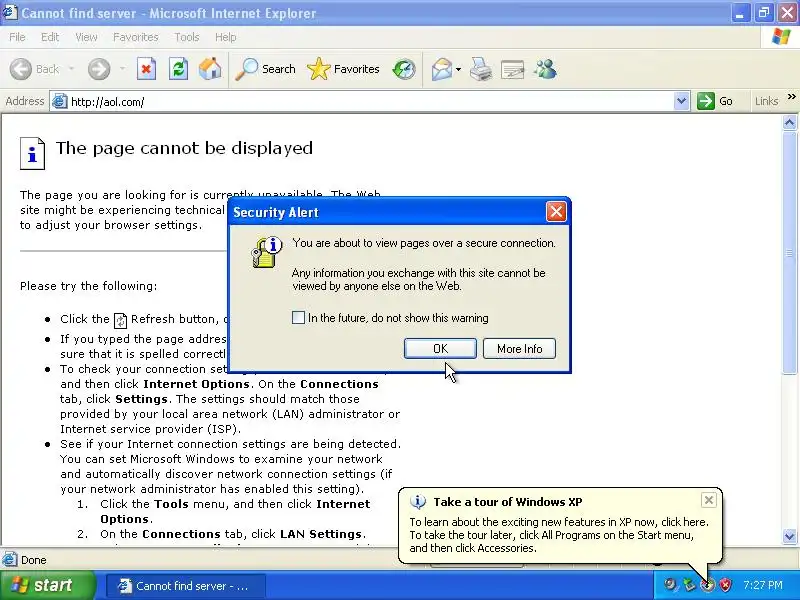The image size is (800, 600).
Task: Click the red security shield tray icon
Action: (x=725, y=585)
